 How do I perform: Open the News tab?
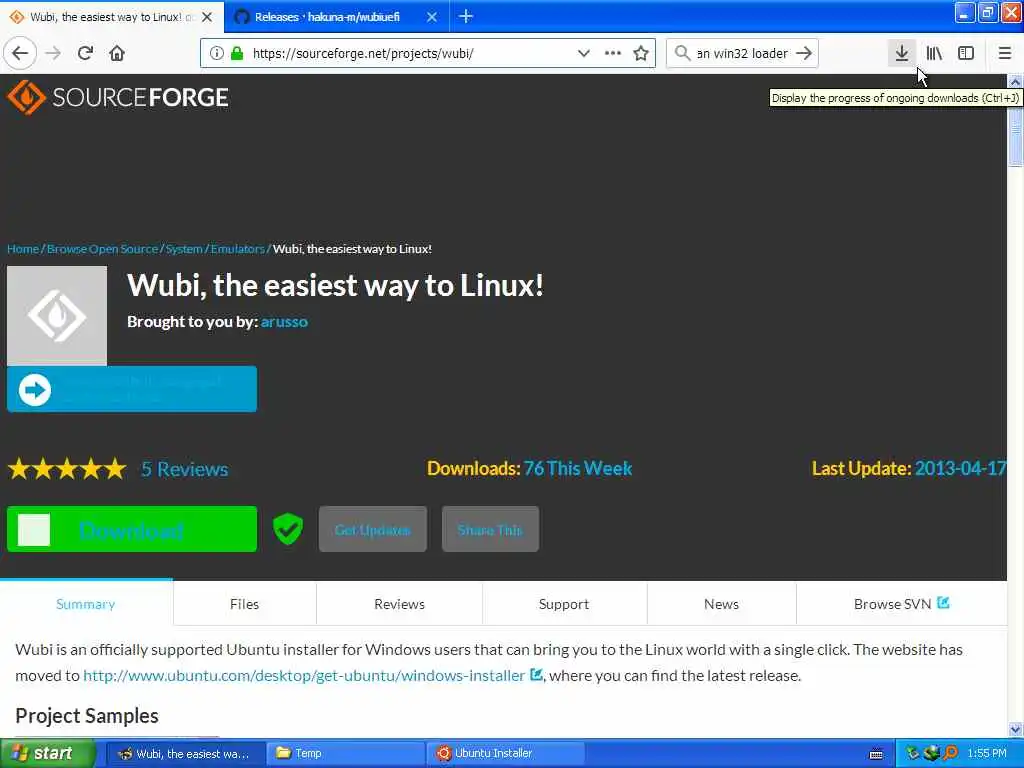722,604
